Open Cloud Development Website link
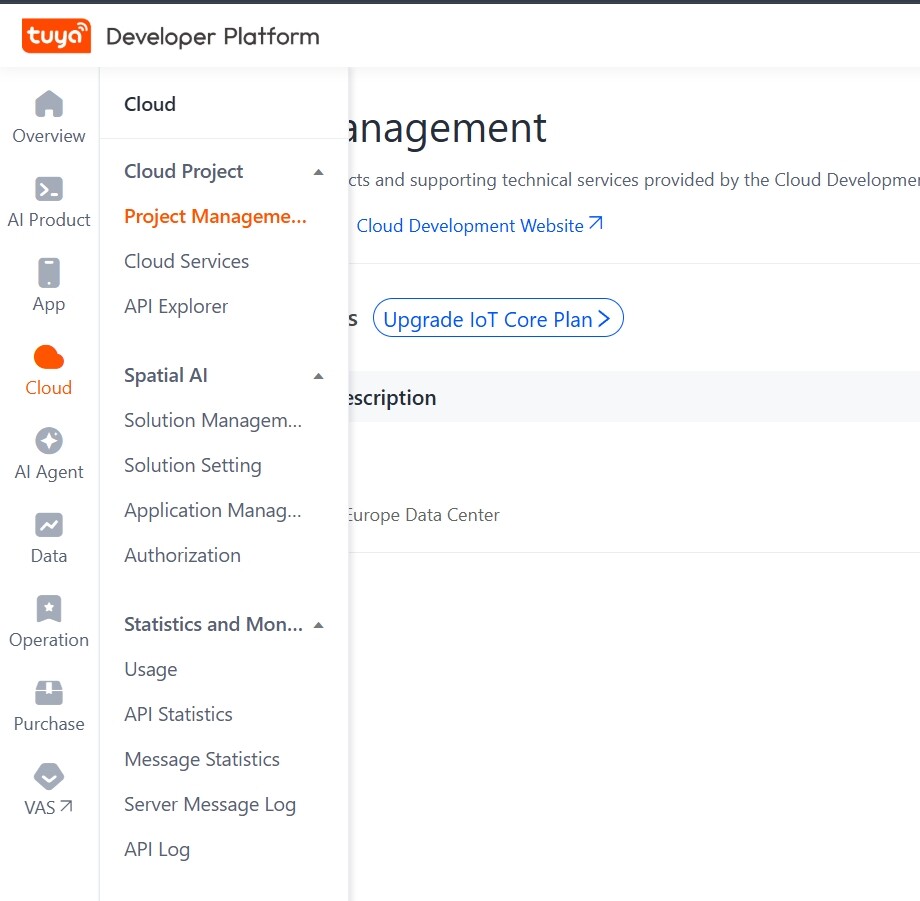The height and width of the screenshot is (901, 920). point(479,225)
